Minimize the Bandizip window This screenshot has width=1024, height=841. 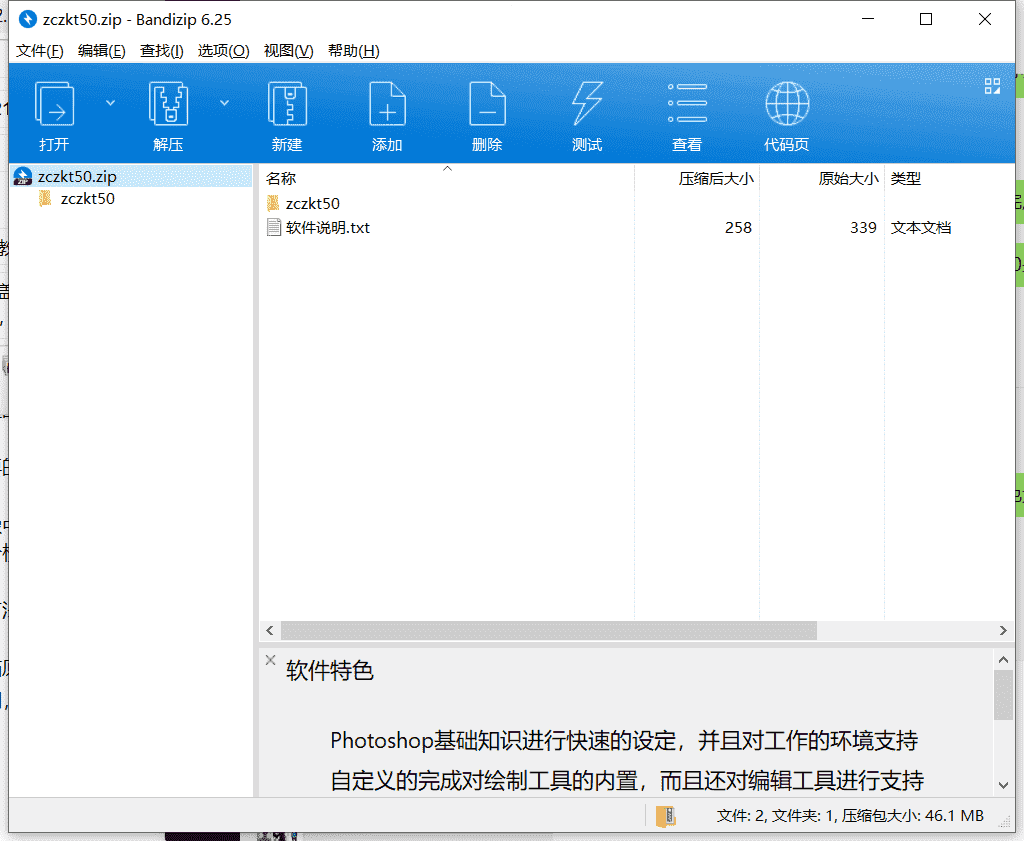(868, 20)
